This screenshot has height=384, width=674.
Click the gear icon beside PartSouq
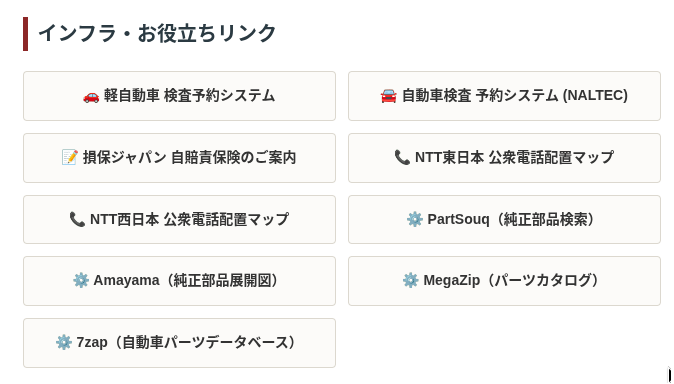[415, 219]
